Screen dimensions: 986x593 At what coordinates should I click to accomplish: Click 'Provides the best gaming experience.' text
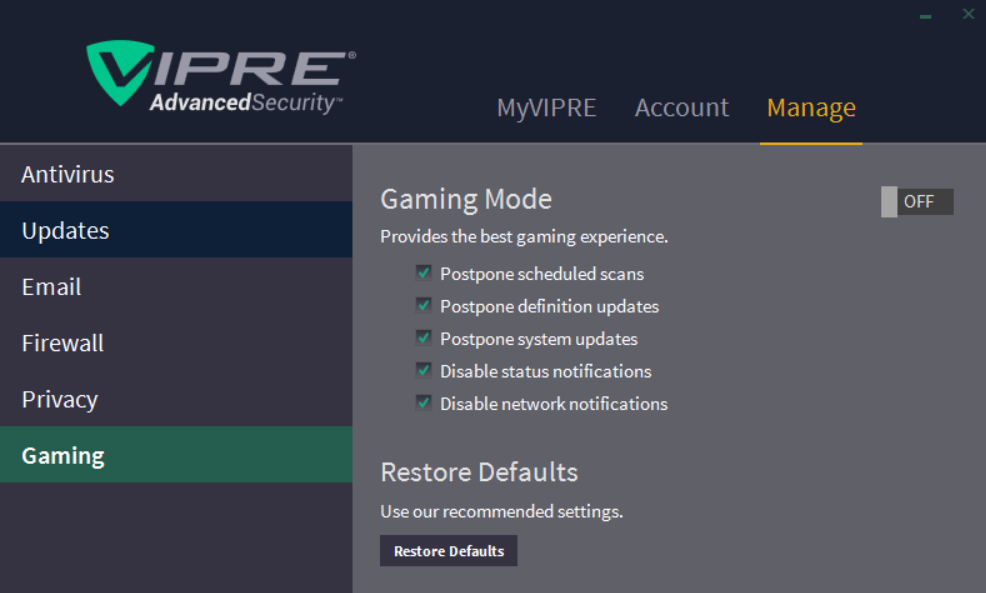pyautogui.click(x=524, y=236)
